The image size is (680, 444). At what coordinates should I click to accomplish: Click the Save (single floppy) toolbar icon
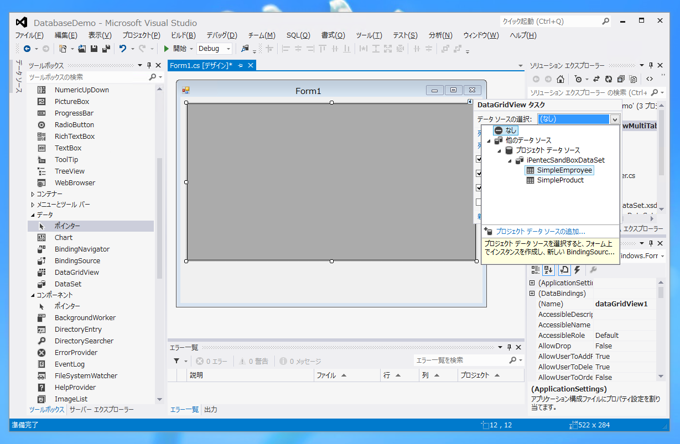[x=94, y=49]
